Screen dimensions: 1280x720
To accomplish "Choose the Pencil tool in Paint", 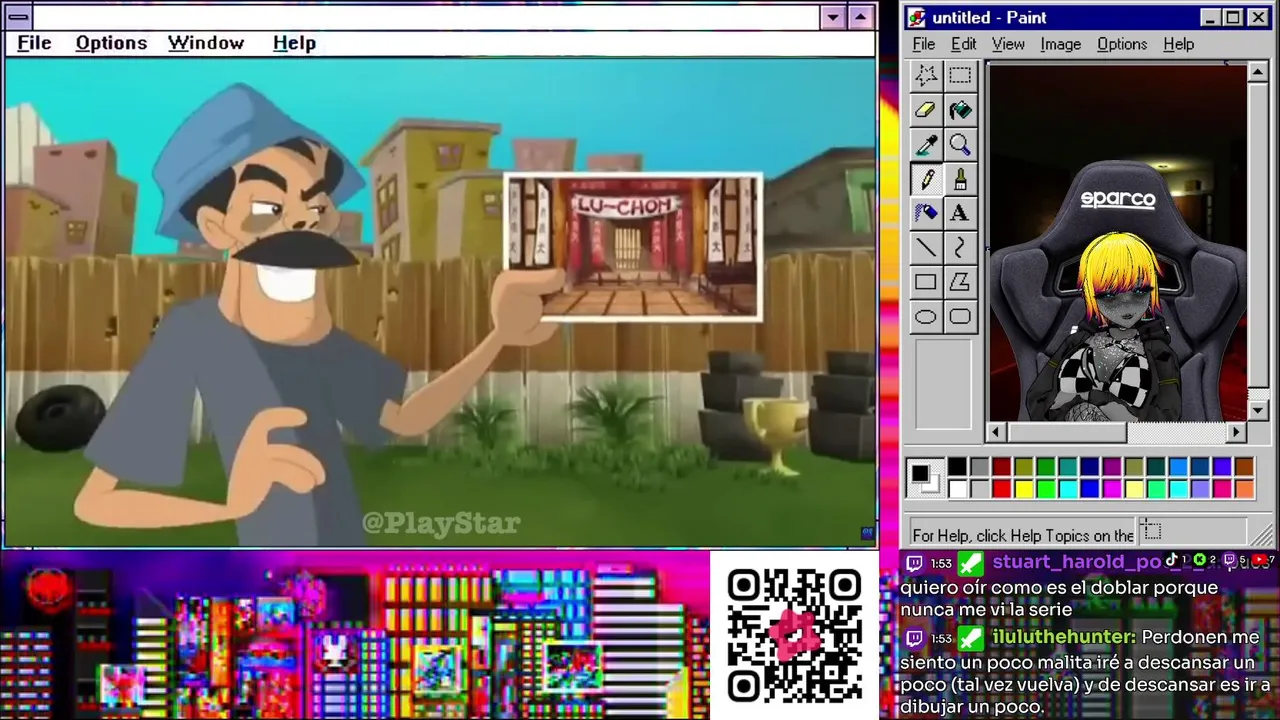I will [x=926, y=179].
